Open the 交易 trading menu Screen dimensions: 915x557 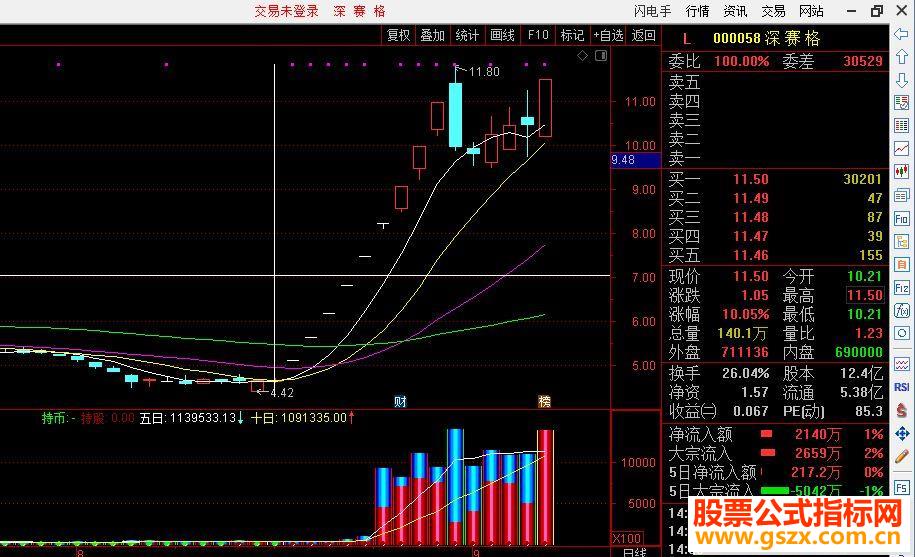pos(773,11)
